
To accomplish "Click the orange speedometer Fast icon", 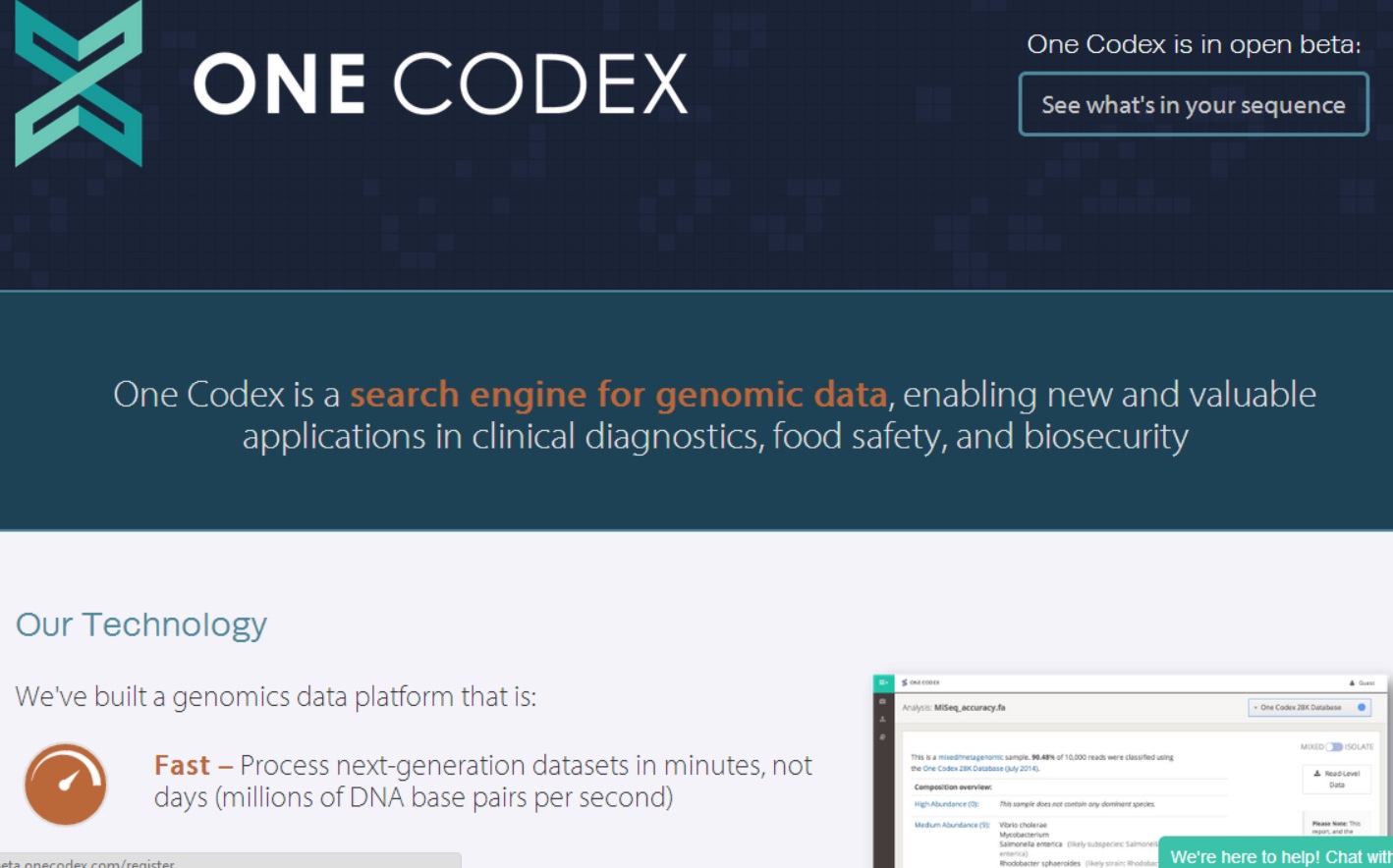I will coord(66,784).
